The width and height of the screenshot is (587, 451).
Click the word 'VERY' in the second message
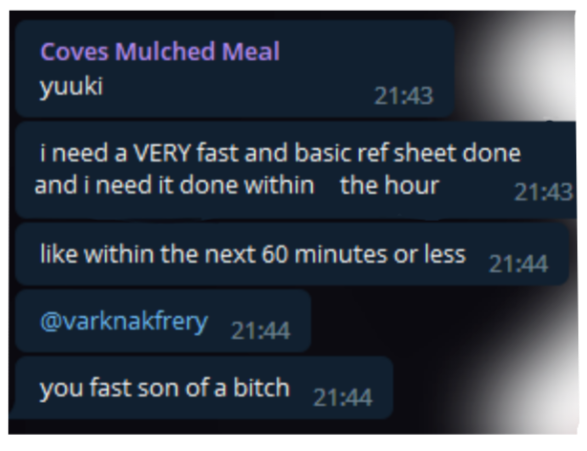[162, 153]
